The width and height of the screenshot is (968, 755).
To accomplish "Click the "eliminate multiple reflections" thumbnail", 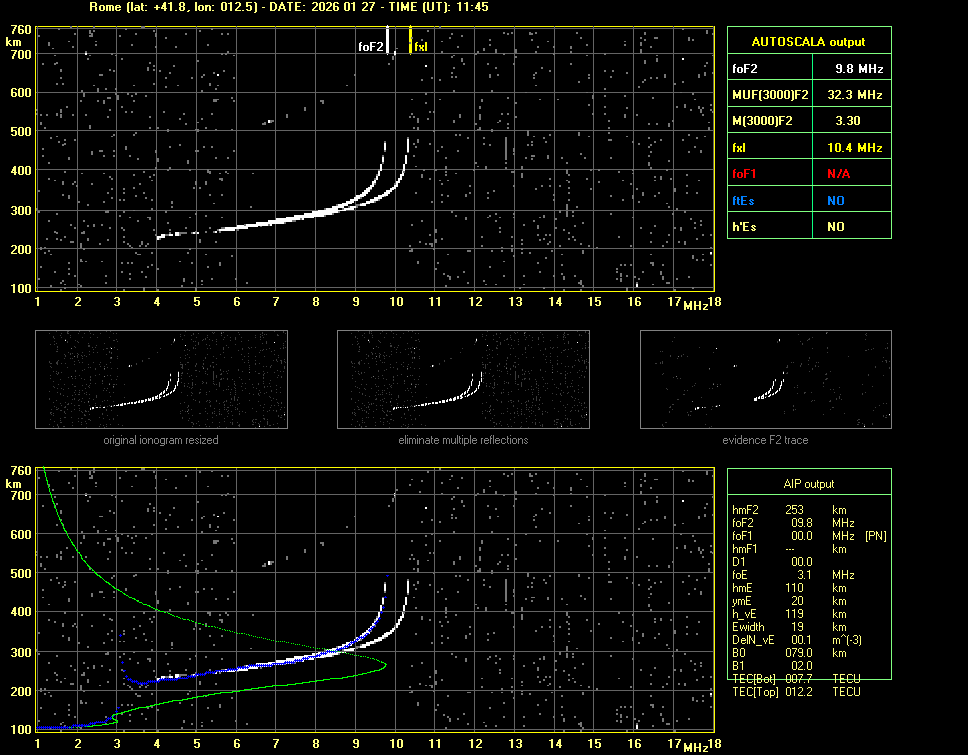I will [x=463, y=380].
